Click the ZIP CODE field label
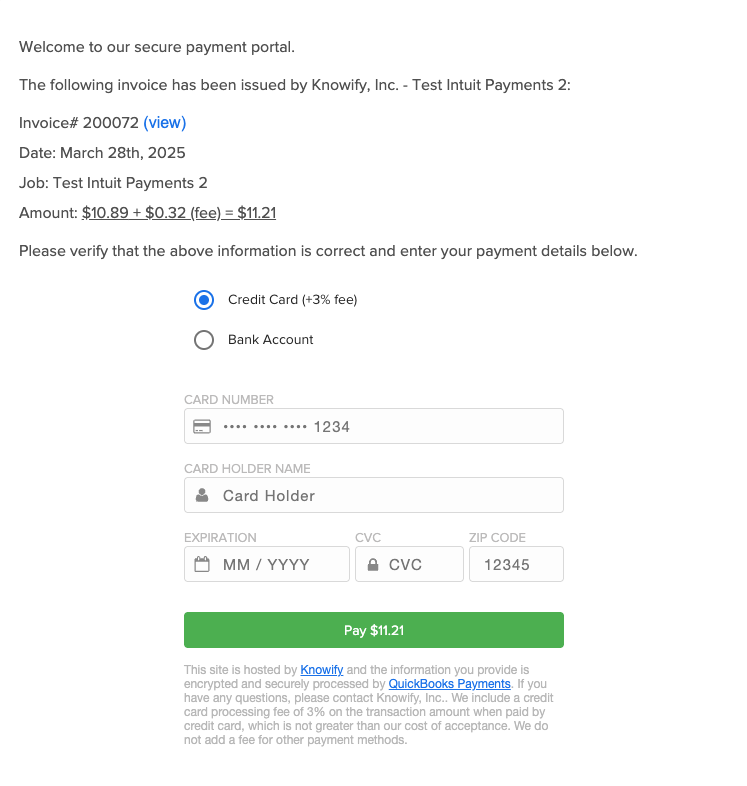The width and height of the screenshot is (747, 786). click(497, 537)
